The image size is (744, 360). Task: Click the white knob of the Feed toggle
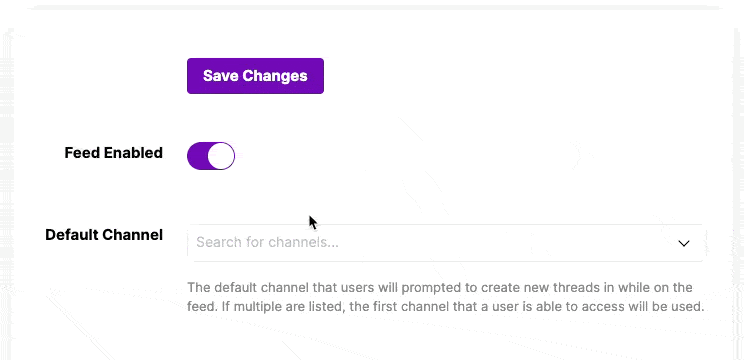click(221, 156)
